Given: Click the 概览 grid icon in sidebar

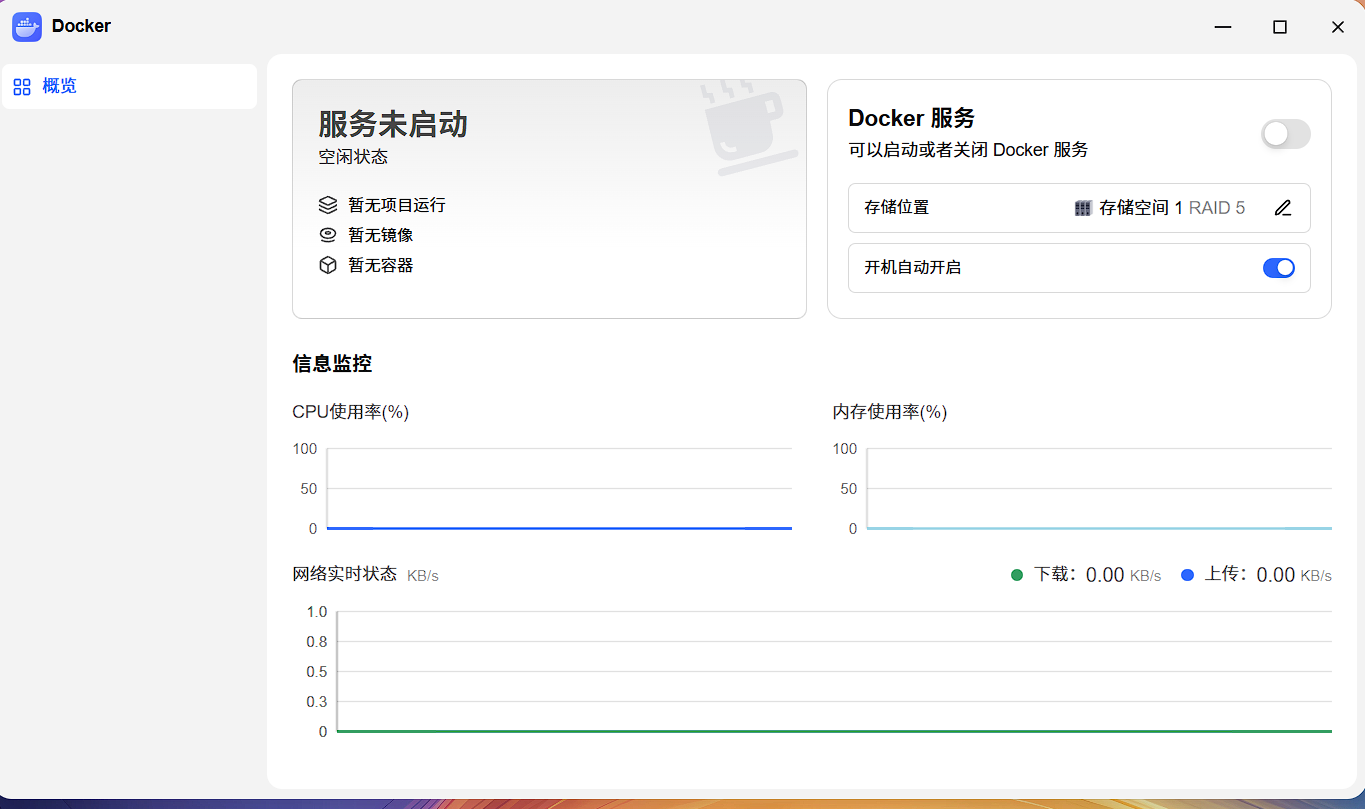Looking at the screenshot, I should coord(22,87).
